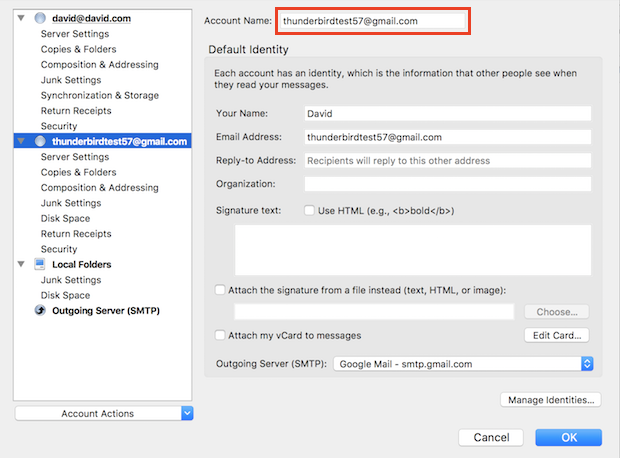The image size is (620, 458).
Task: Open Server Settings under the gmail account
Action: 75,157
